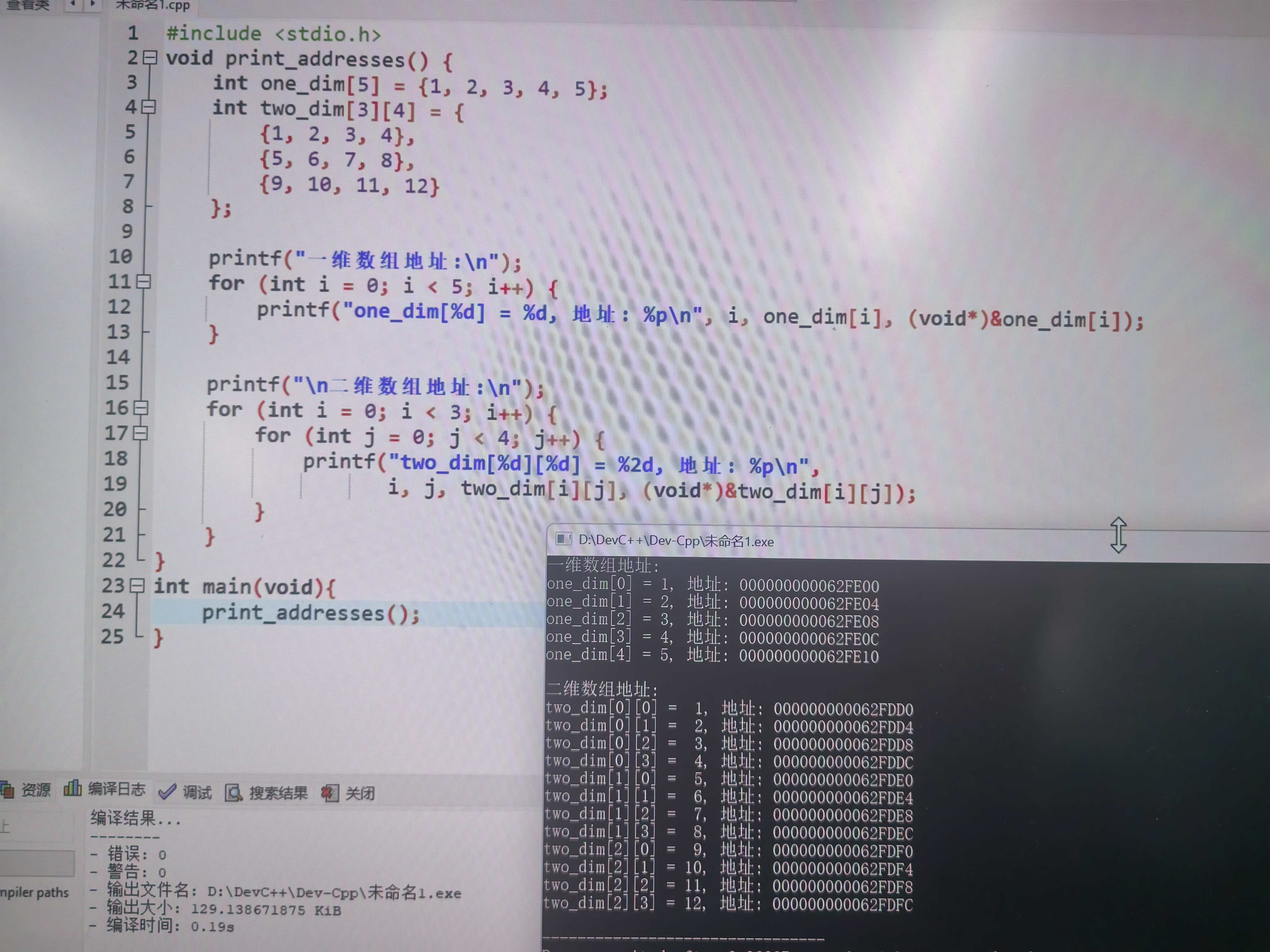Click the 编译日志 bar chart icon

tap(72, 788)
